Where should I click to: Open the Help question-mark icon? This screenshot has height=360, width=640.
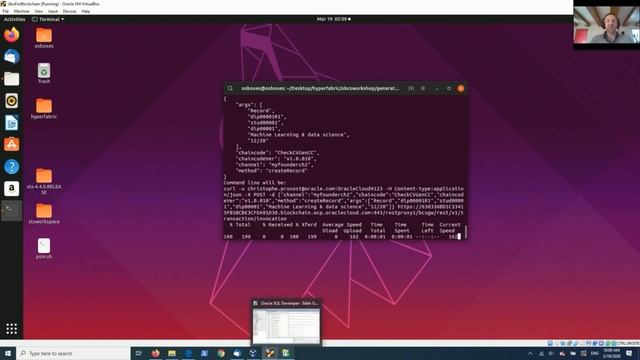tap(11, 167)
